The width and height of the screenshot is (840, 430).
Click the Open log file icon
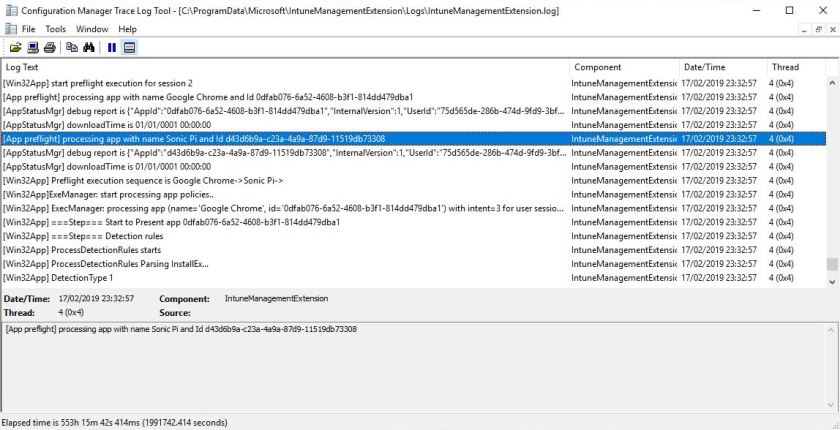click(15, 47)
